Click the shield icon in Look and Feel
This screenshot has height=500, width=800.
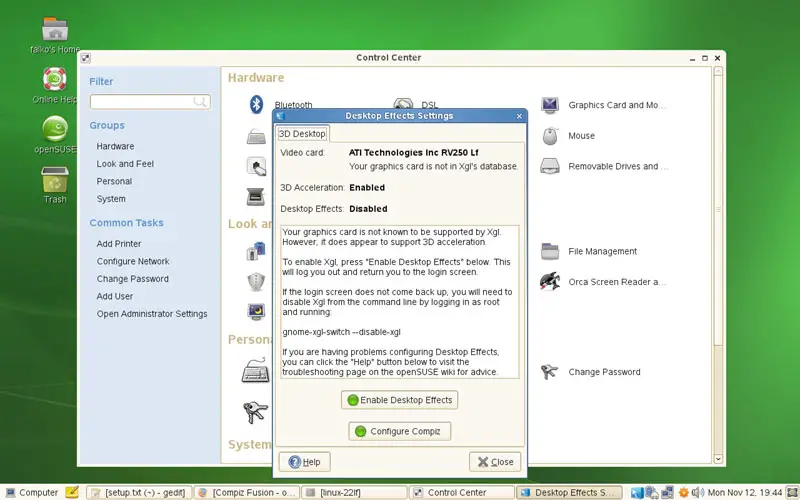point(256,281)
